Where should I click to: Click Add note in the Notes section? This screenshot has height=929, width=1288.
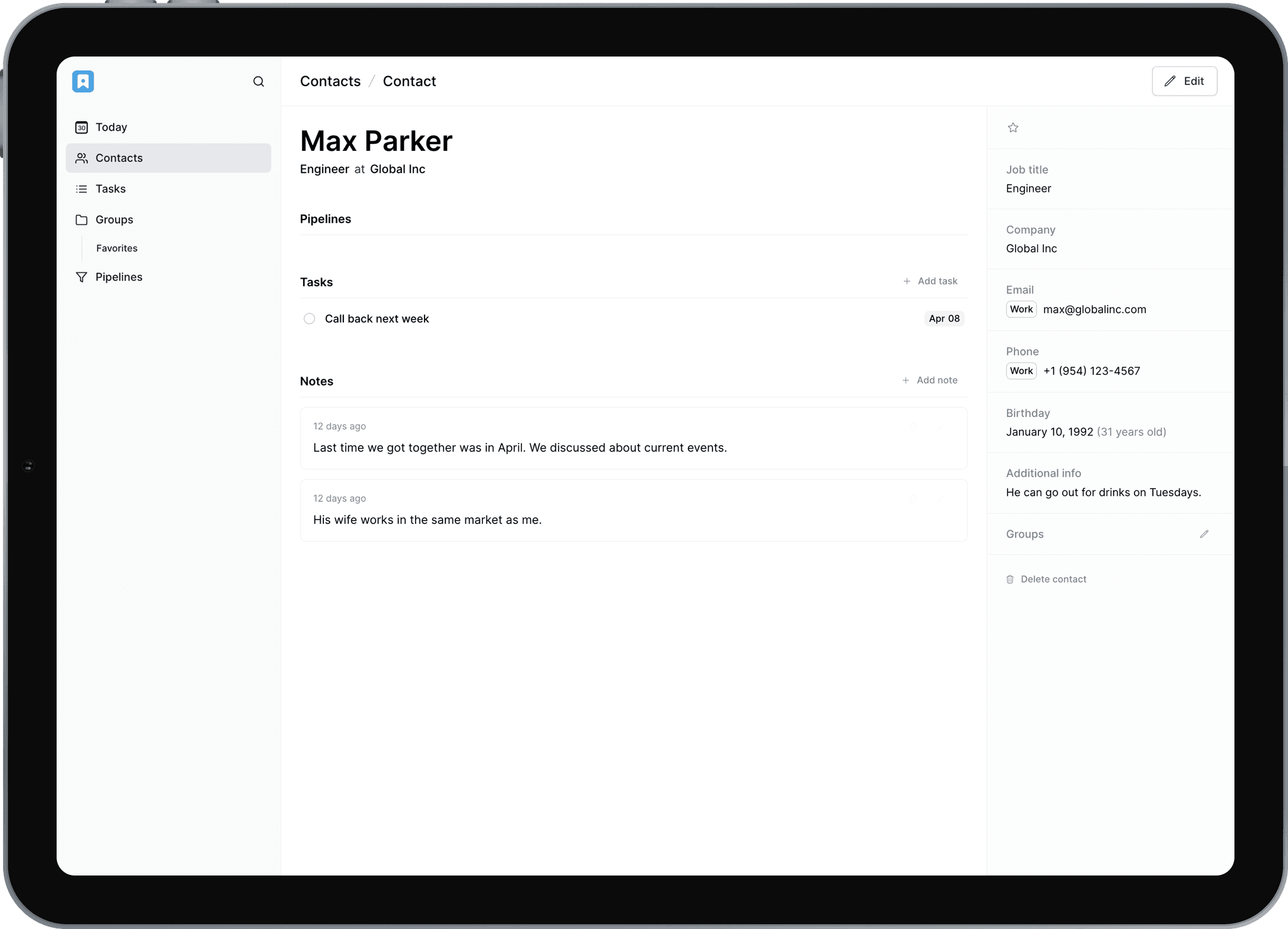pyautogui.click(x=936, y=380)
